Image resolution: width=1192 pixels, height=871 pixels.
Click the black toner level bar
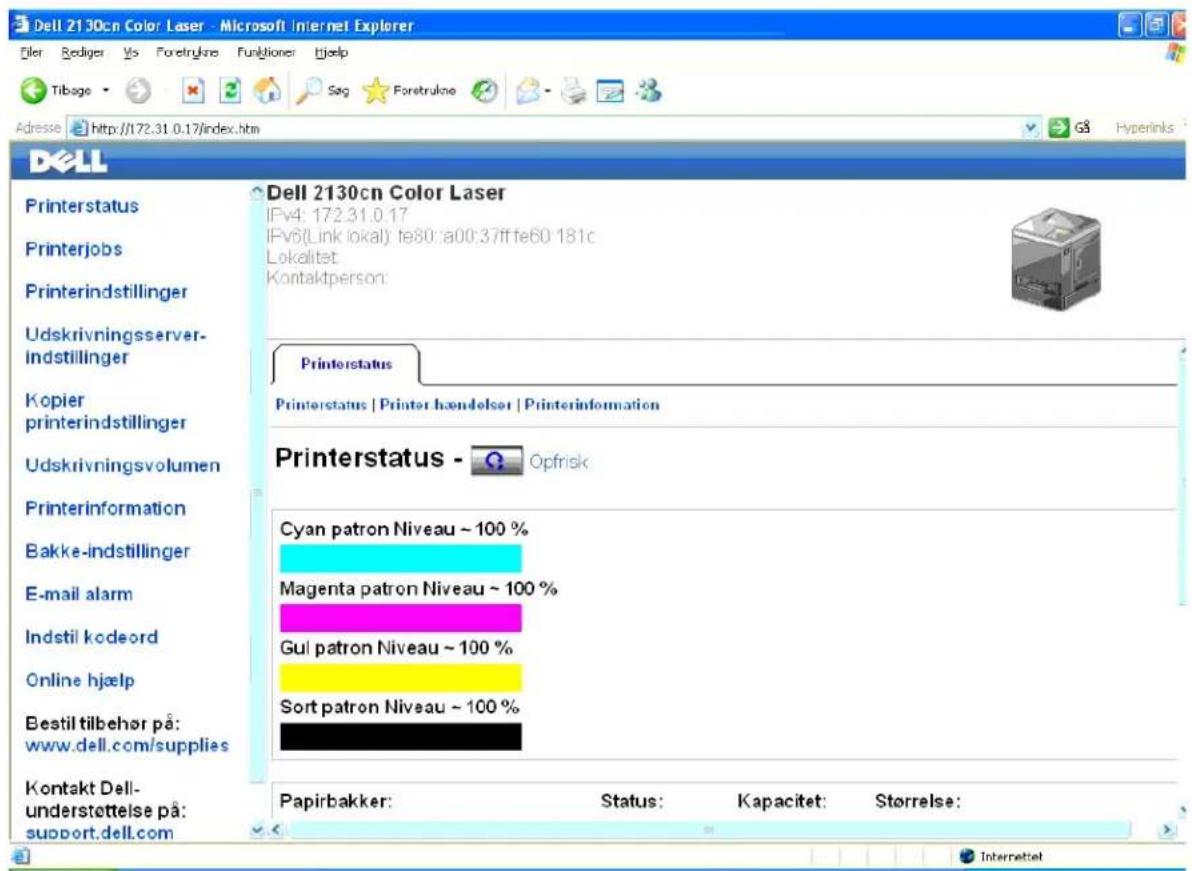401,736
